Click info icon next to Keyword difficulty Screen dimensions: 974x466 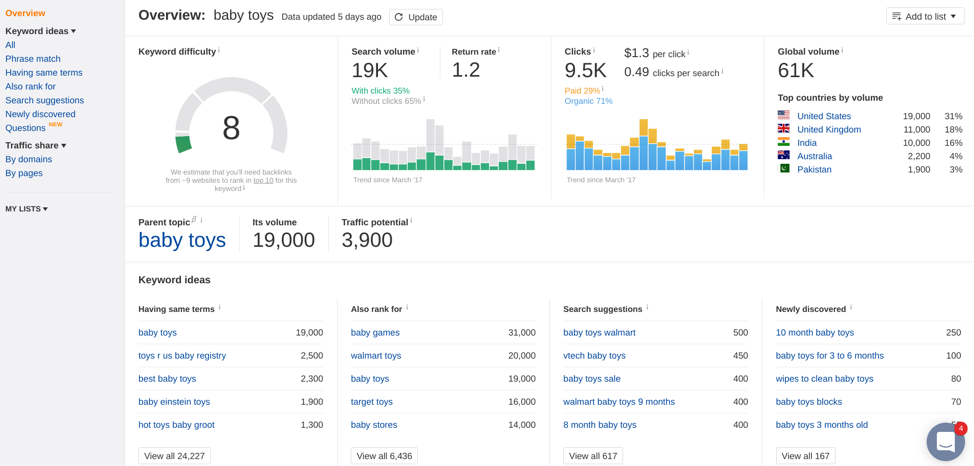click(x=219, y=51)
